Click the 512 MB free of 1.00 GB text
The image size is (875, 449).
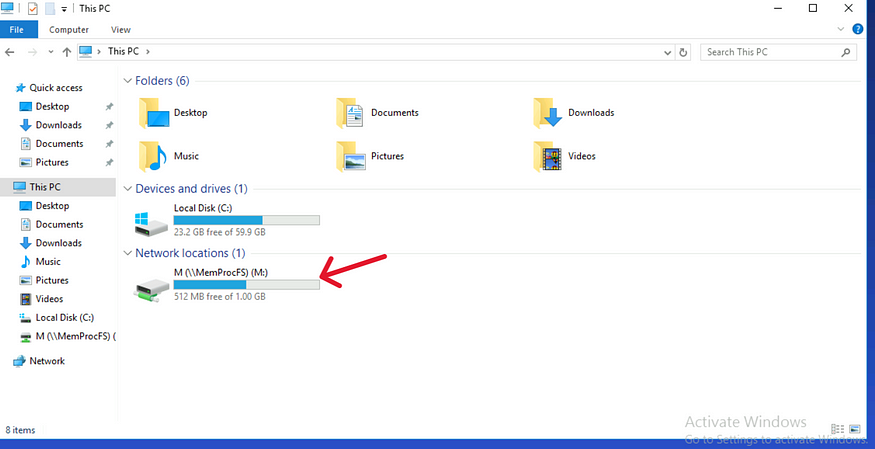[x=219, y=297]
